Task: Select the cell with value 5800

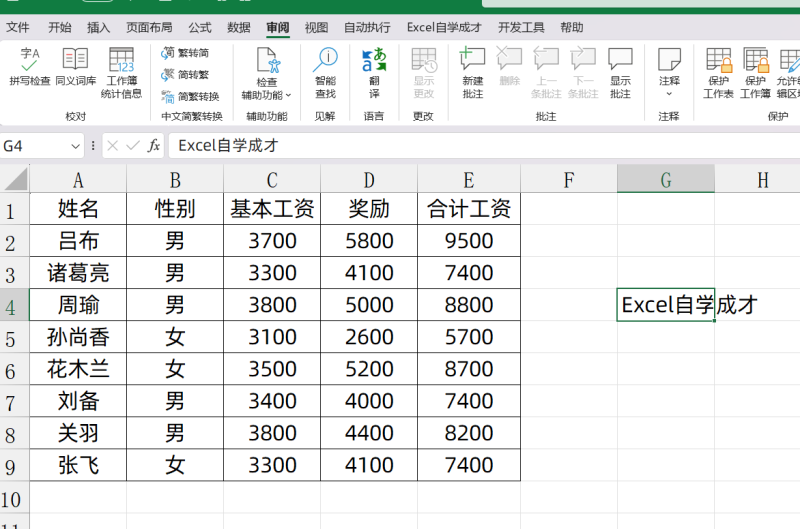Action: (x=369, y=240)
